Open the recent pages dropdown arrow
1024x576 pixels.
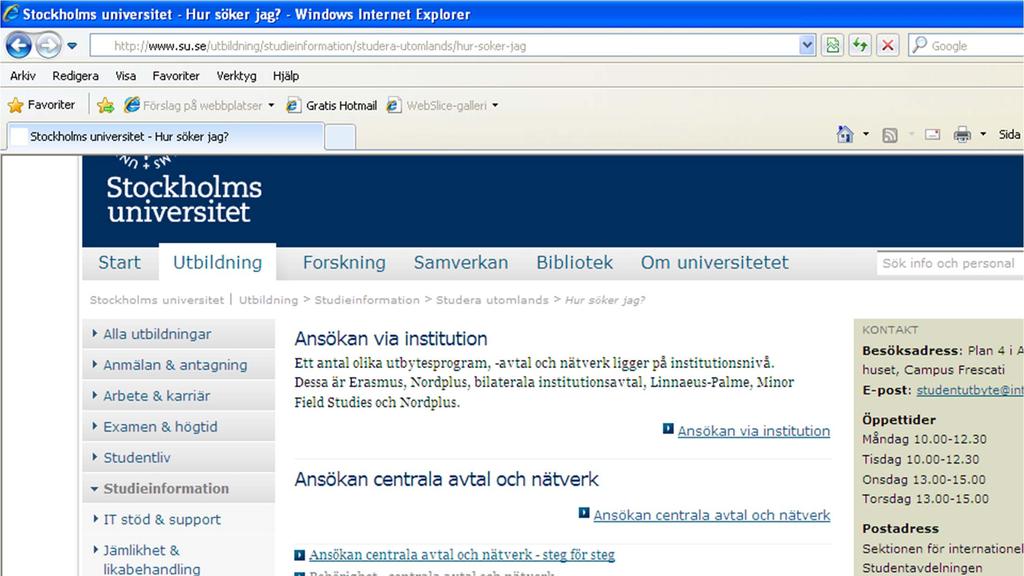click(72, 46)
